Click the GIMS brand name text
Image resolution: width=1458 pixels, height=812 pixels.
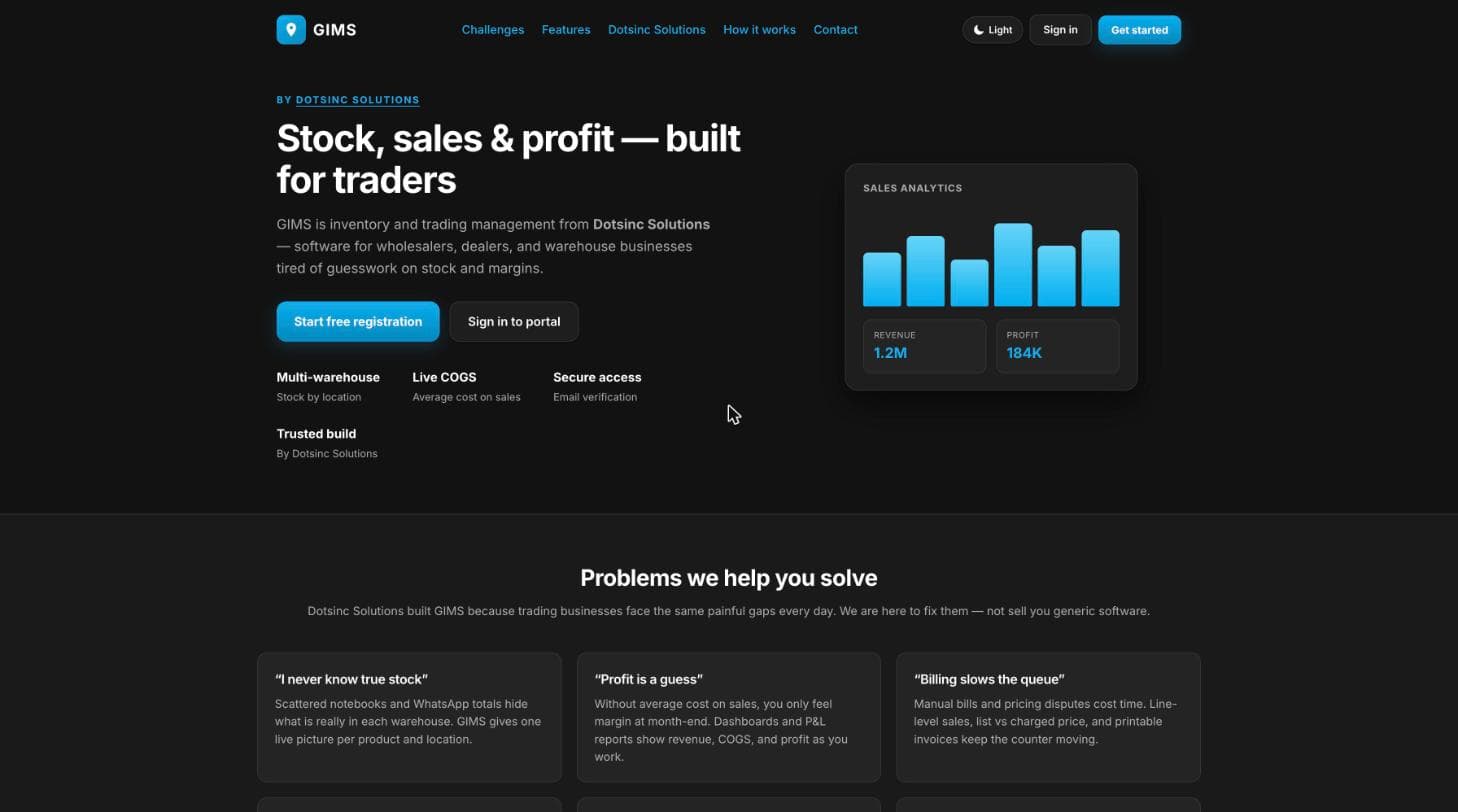335,30
